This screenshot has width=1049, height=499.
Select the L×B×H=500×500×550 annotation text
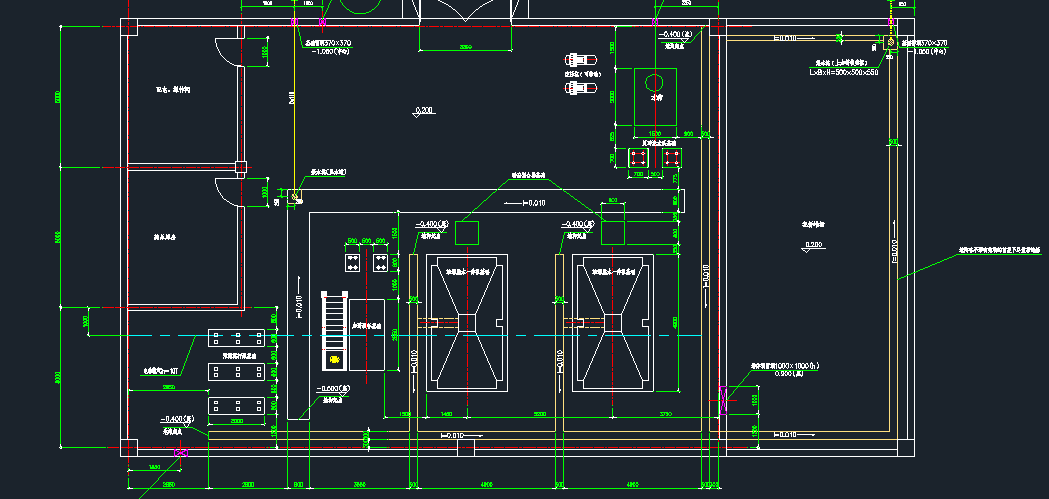coord(844,72)
